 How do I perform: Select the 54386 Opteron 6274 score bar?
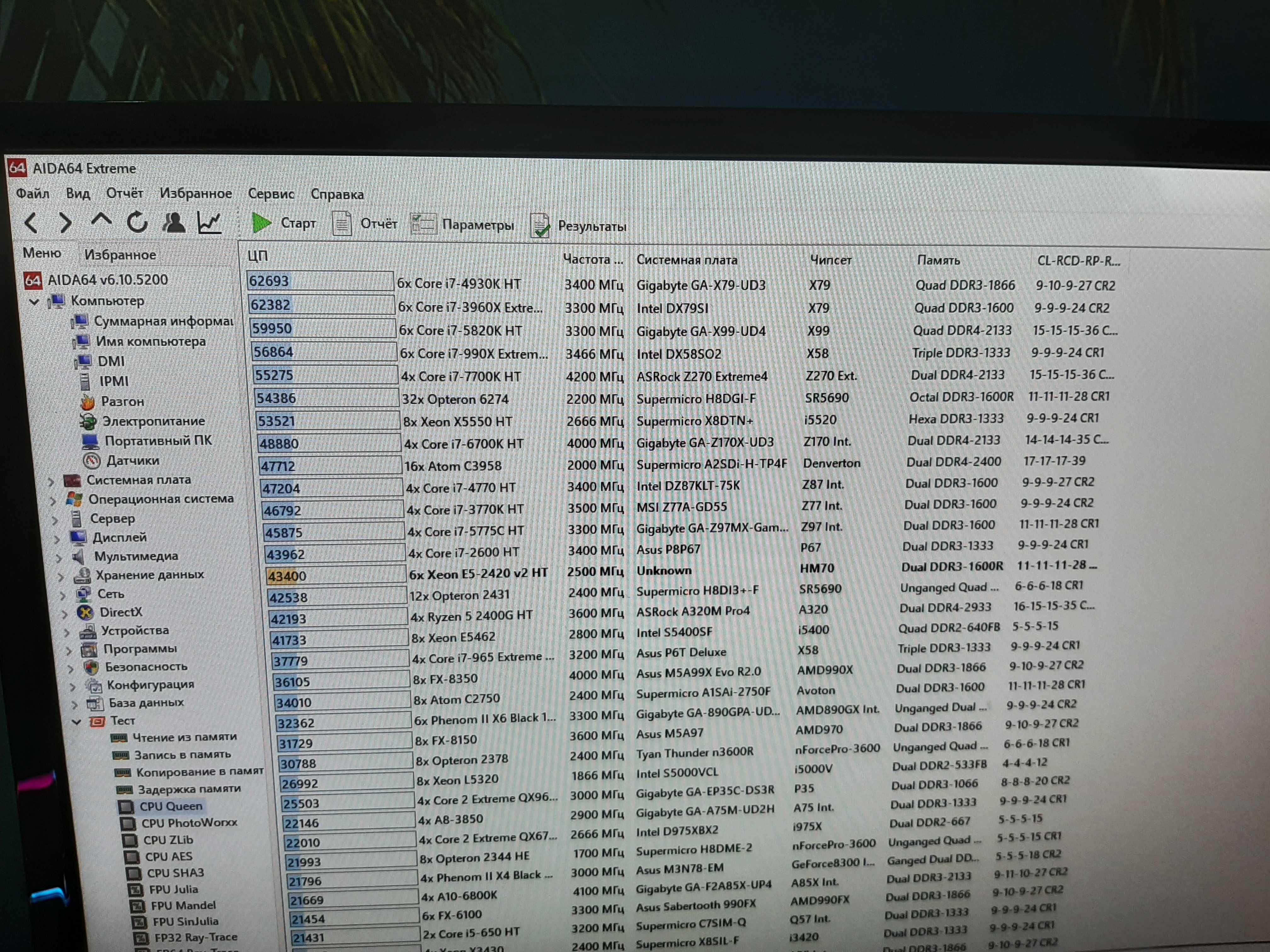point(326,398)
